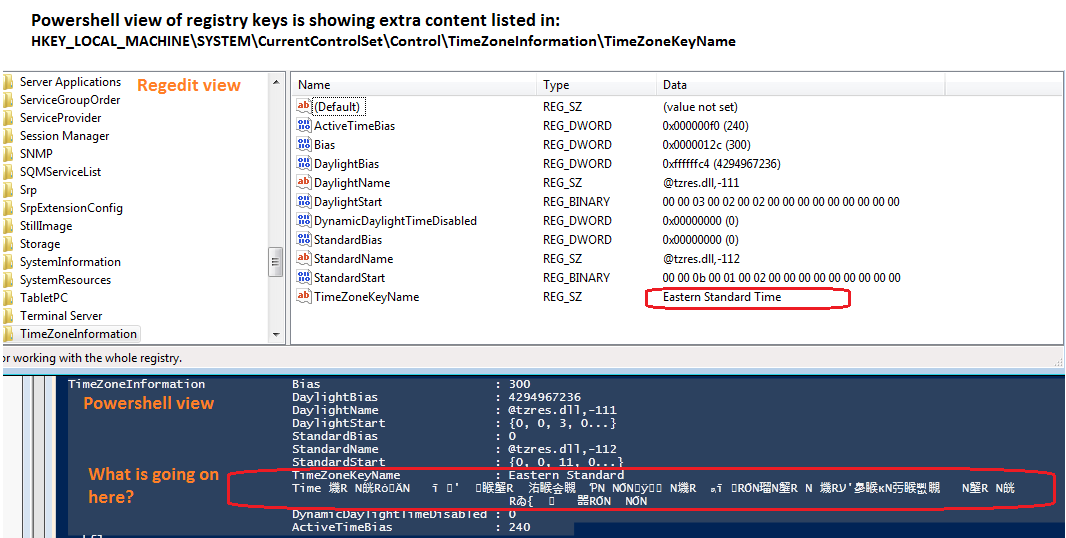
Task: Click PowerShell DaylightStart property line
Action: tap(454, 423)
